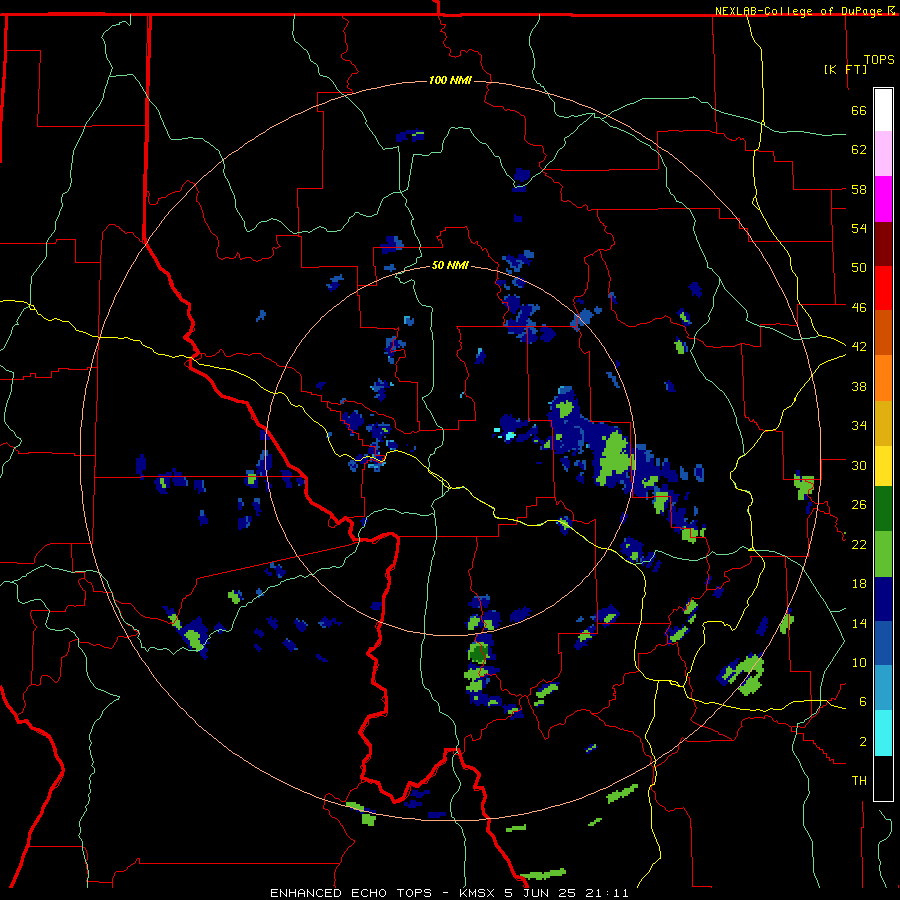The image size is (900, 900).
Task: Click the scale value '26'
Action: [859, 505]
